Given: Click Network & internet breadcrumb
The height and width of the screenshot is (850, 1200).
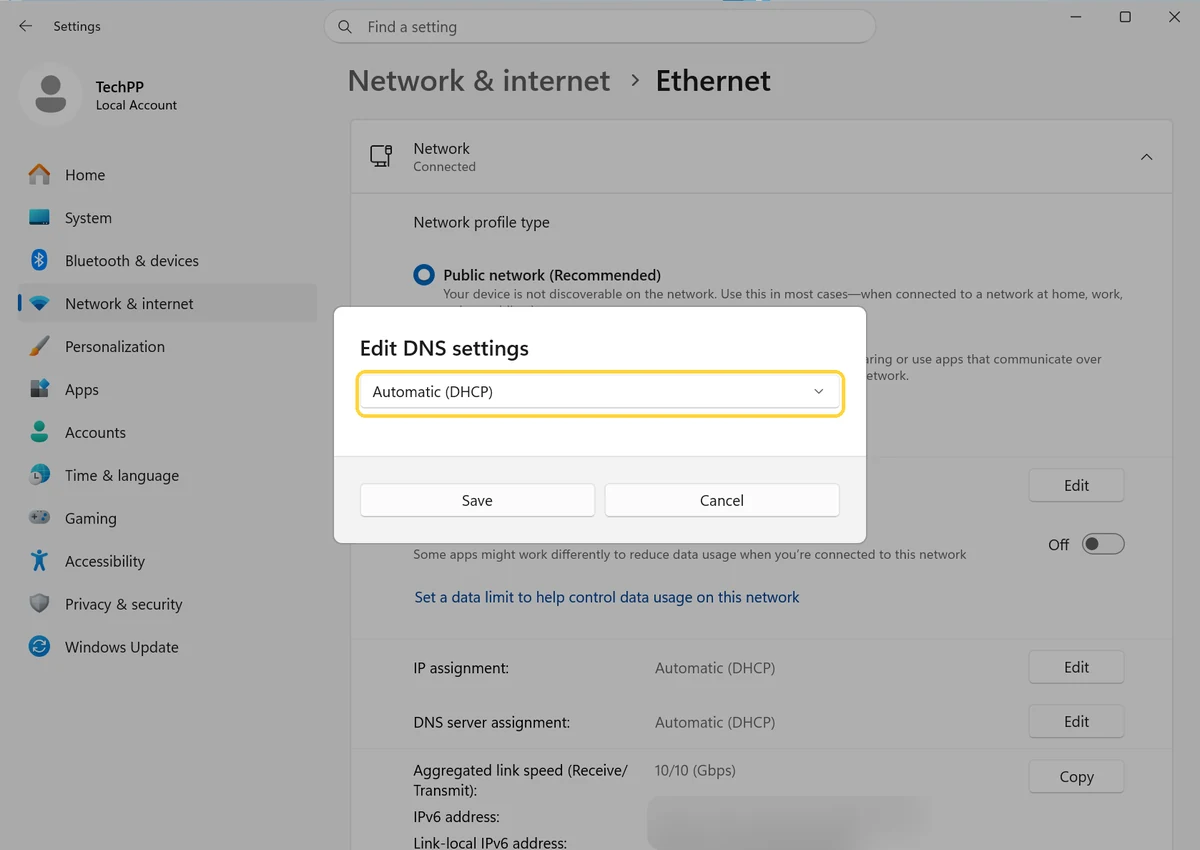Looking at the screenshot, I should pyautogui.click(x=479, y=81).
